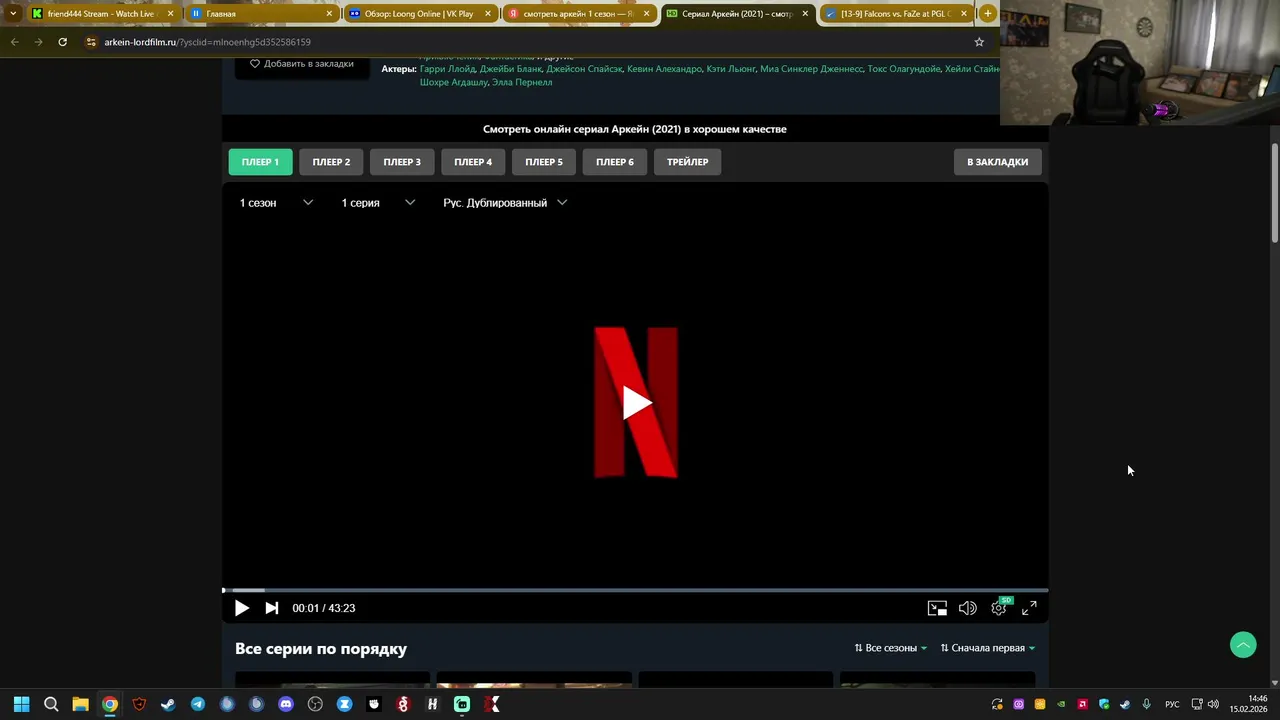Open Steam from the taskbar

(168, 704)
